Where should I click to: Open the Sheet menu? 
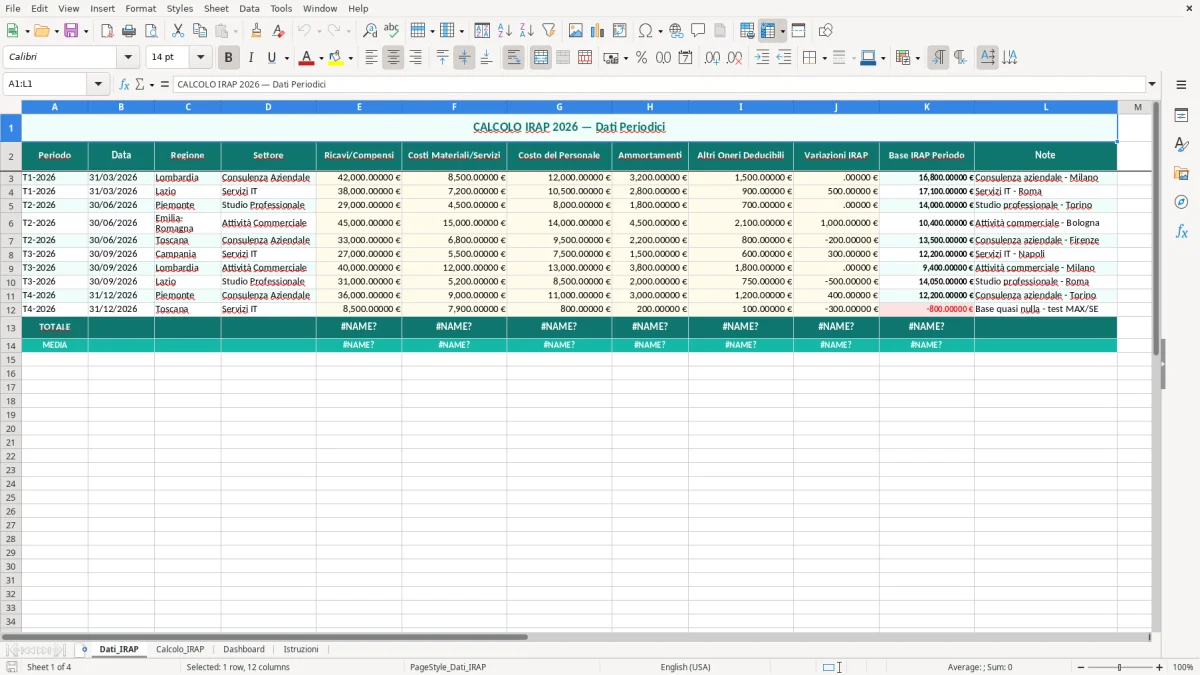point(216,8)
